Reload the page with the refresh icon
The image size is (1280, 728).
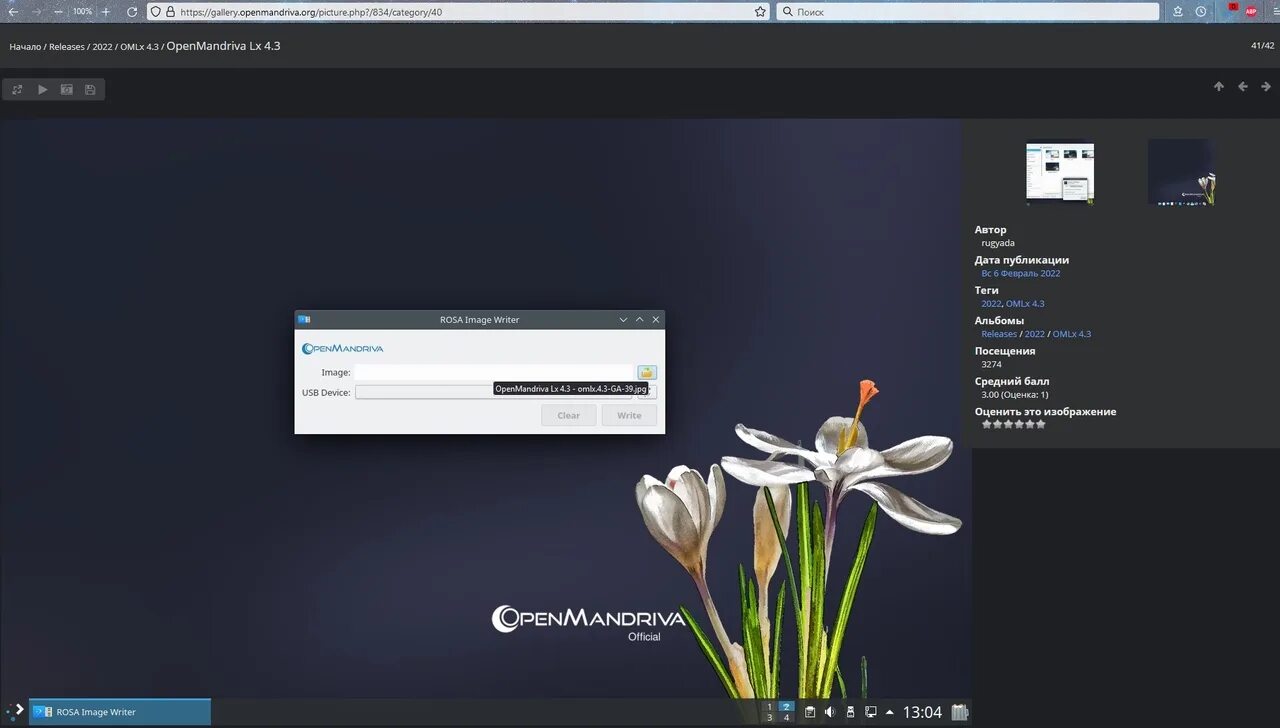tap(132, 11)
